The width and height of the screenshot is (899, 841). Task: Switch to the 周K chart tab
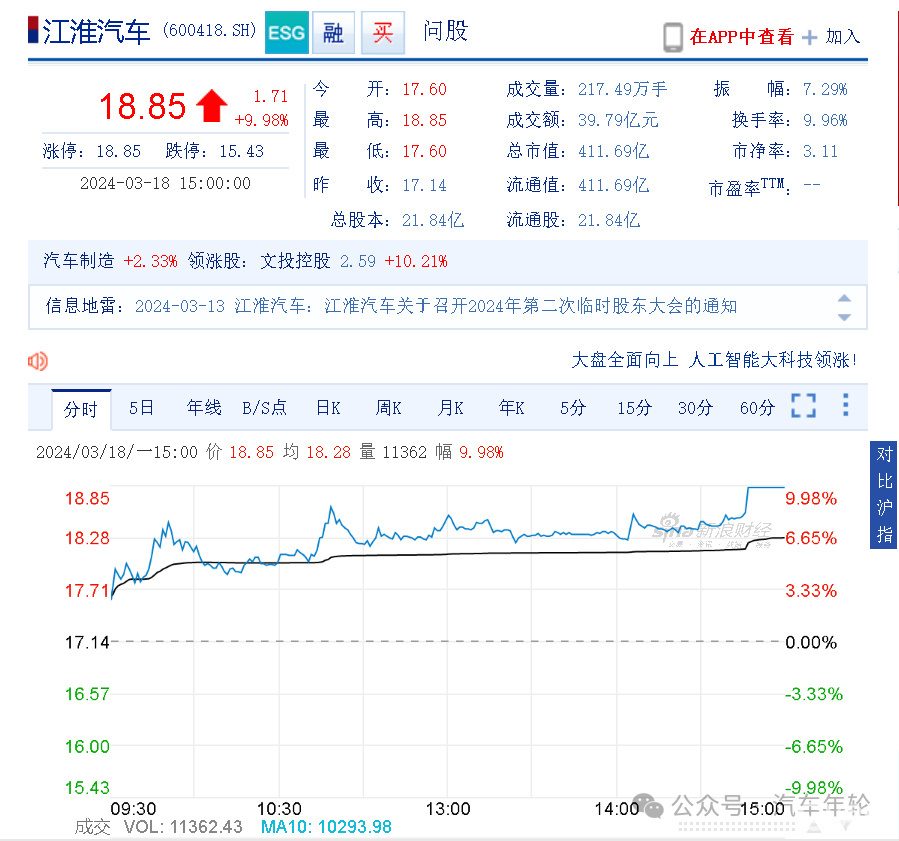tap(389, 408)
